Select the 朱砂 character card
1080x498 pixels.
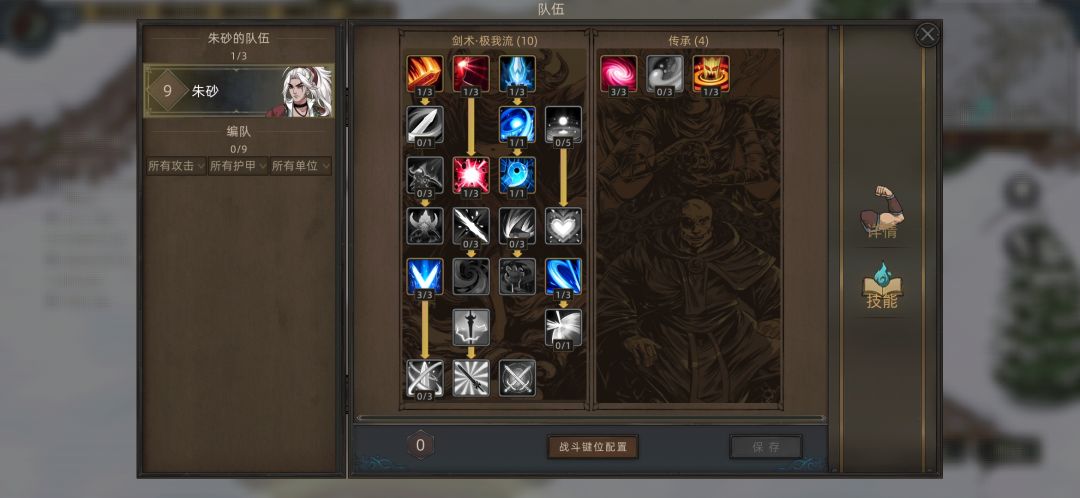(x=238, y=91)
